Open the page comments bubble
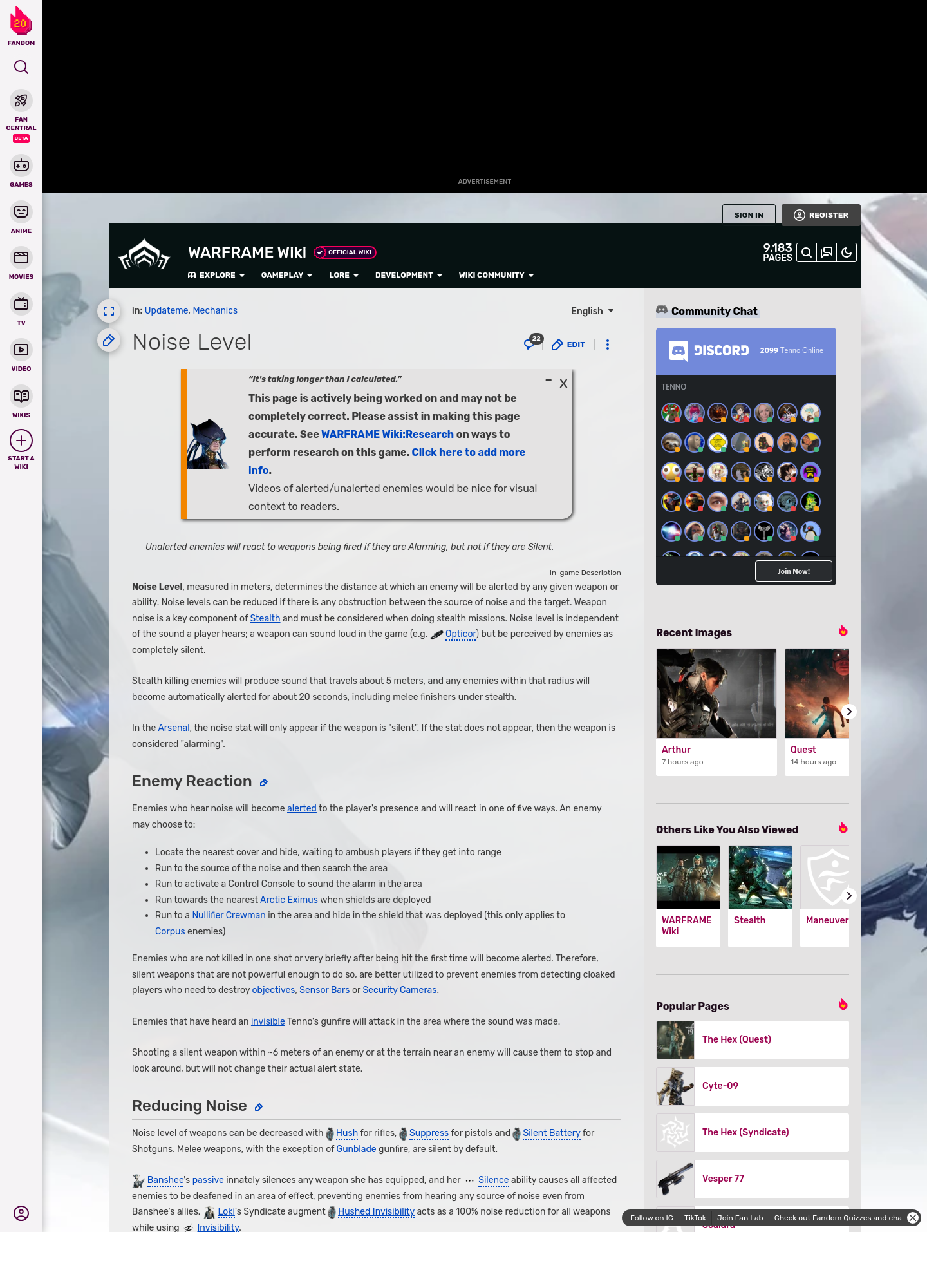The image size is (927, 1288). [x=530, y=344]
